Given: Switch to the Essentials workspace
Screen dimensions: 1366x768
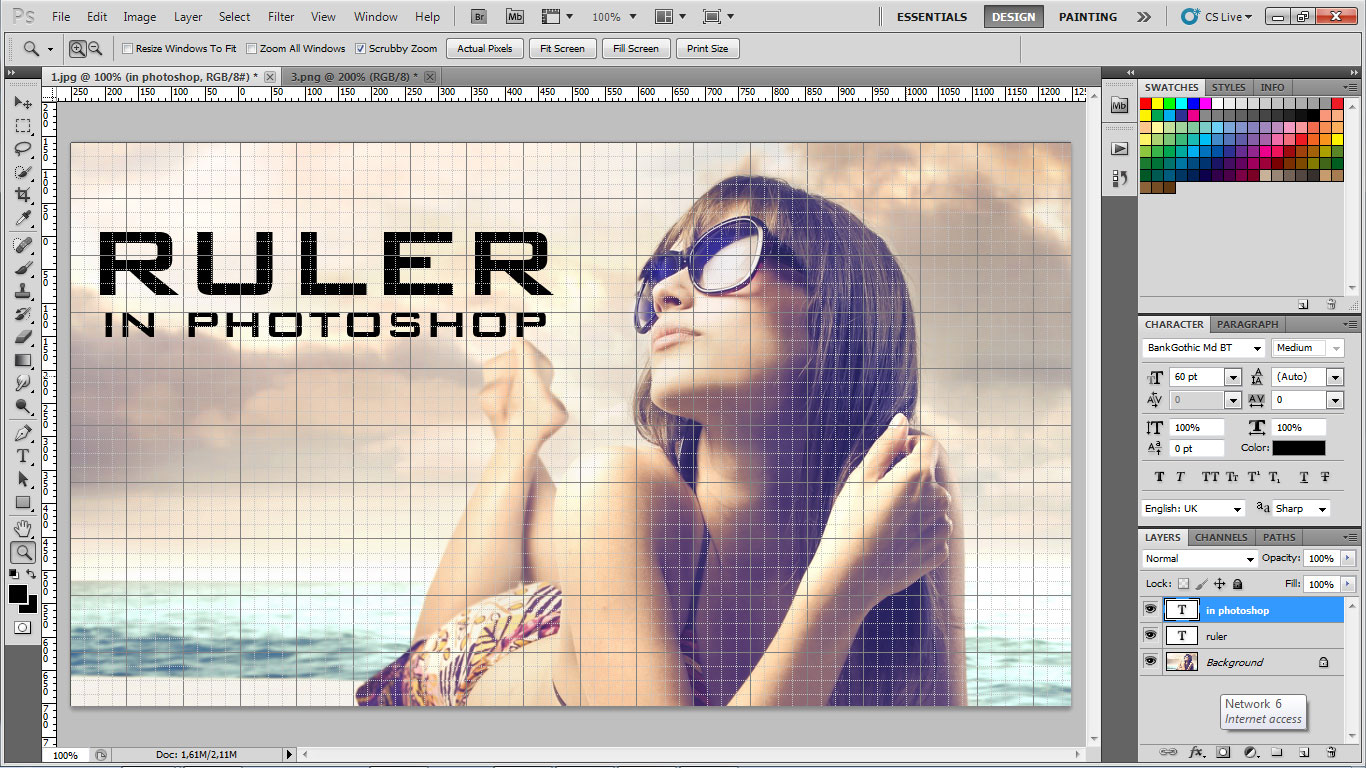Looking at the screenshot, I should (x=932, y=17).
